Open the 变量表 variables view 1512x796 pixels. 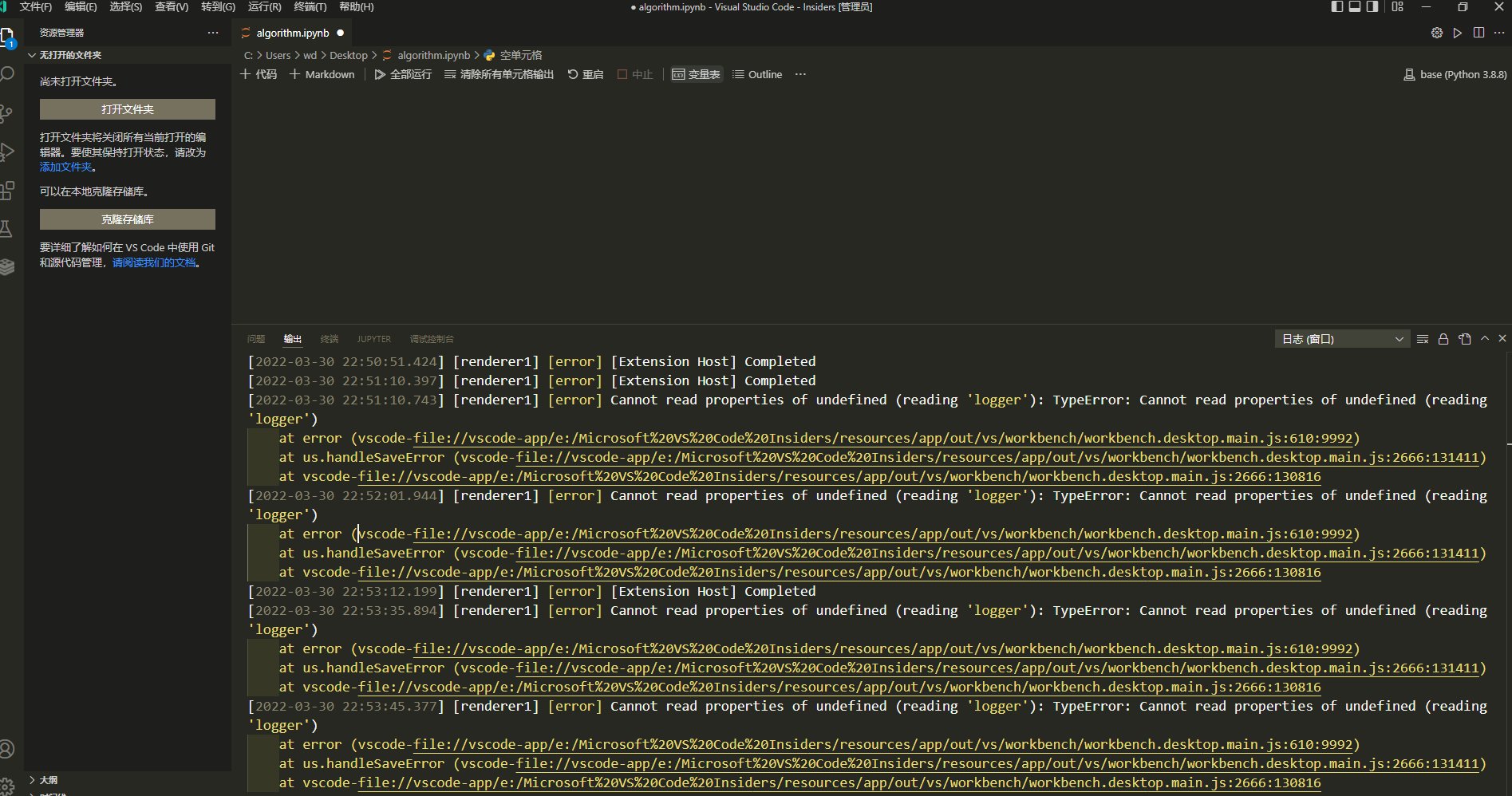[696, 74]
